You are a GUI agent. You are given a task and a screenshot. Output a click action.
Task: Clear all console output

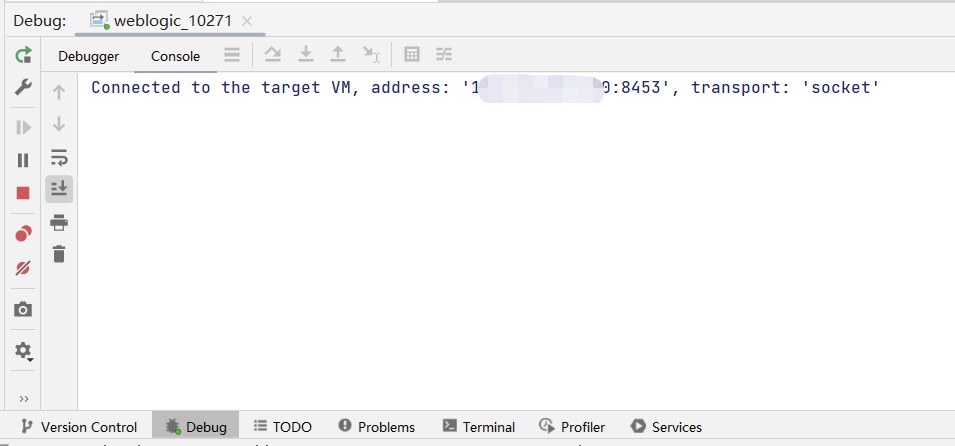tap(58, 253)
